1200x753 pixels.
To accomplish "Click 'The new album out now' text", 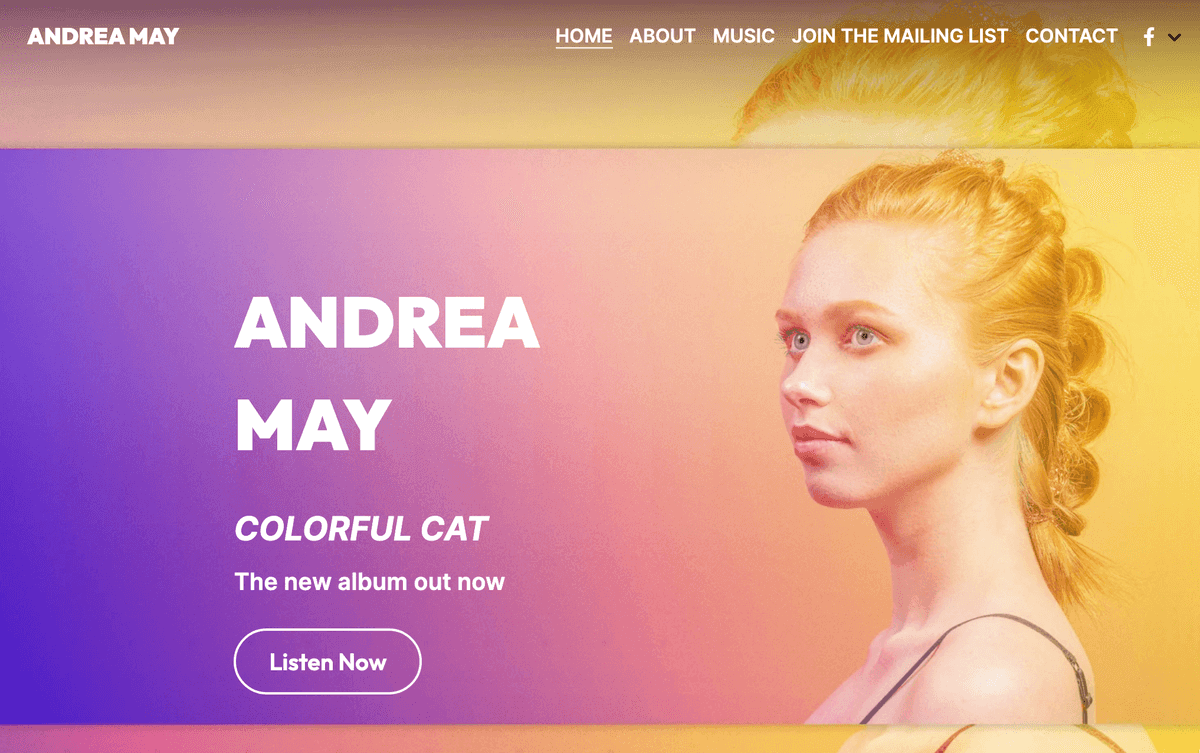I will pos(369,581).
